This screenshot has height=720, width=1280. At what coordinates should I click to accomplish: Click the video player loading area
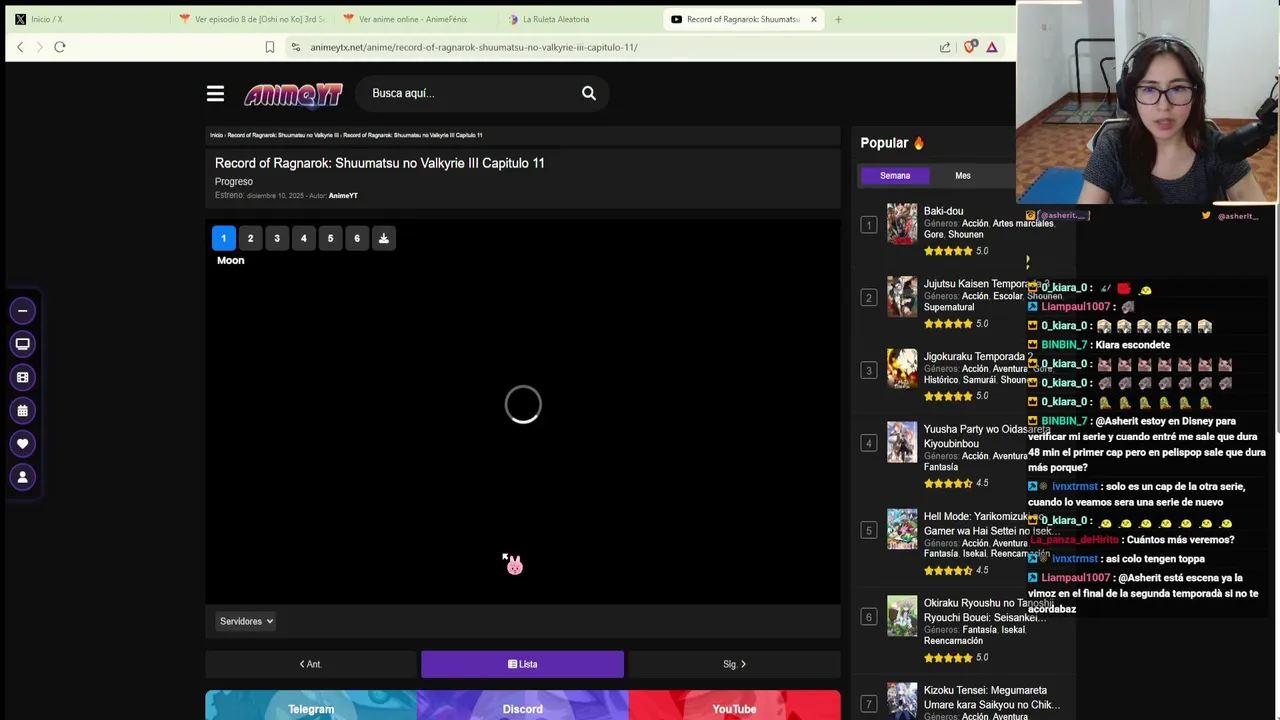pos(523,405)
